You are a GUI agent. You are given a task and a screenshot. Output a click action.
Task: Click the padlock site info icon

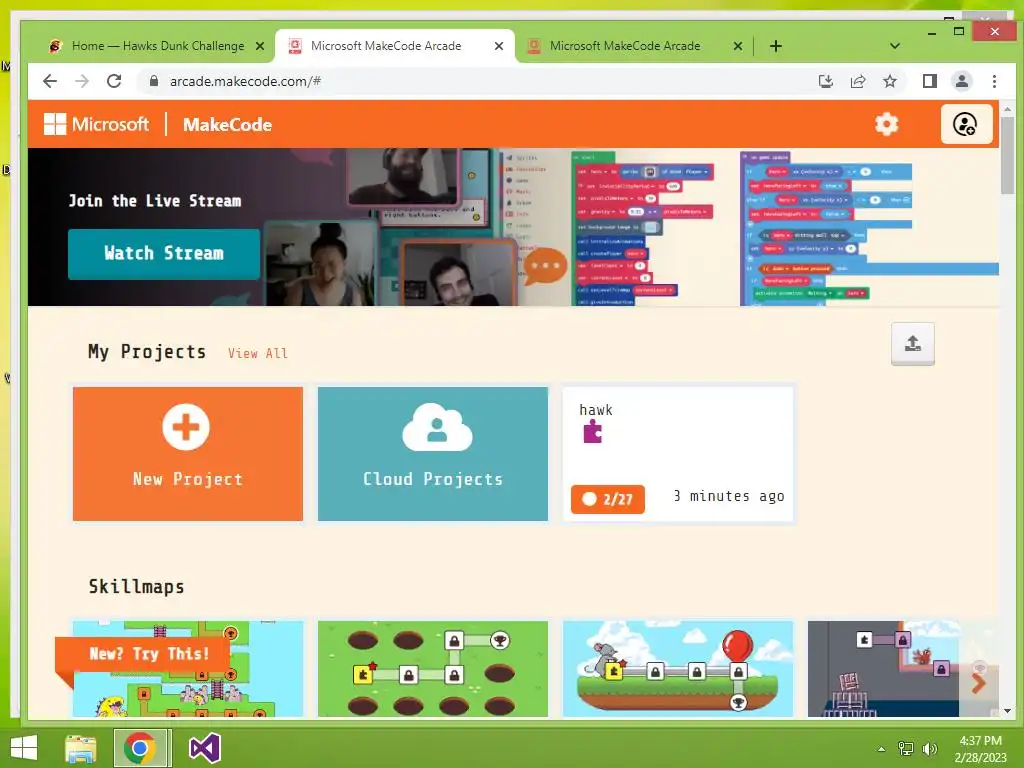click(154, 81)
